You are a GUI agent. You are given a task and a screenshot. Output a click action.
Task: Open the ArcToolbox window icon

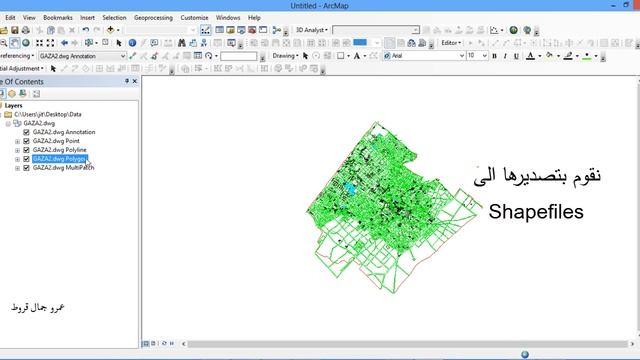(x=252, y=30)
